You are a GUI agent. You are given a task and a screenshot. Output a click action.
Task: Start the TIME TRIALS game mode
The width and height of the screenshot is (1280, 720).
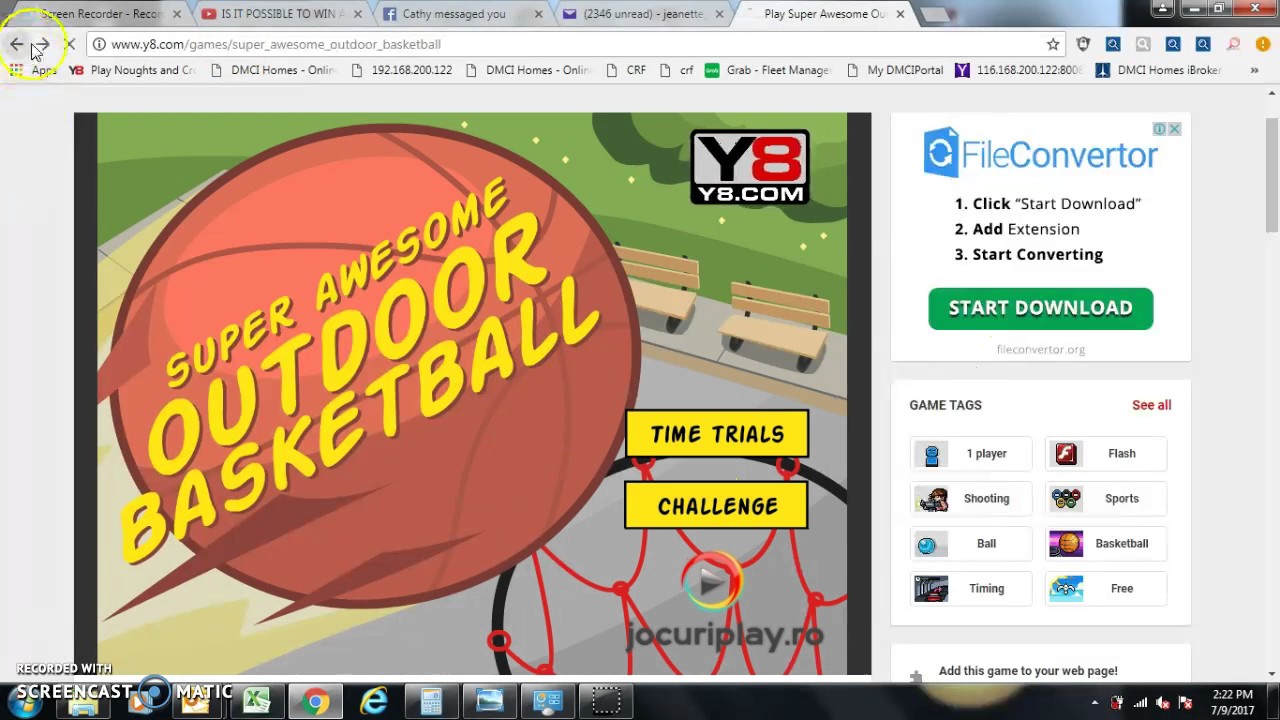click(x=717, y=434)
